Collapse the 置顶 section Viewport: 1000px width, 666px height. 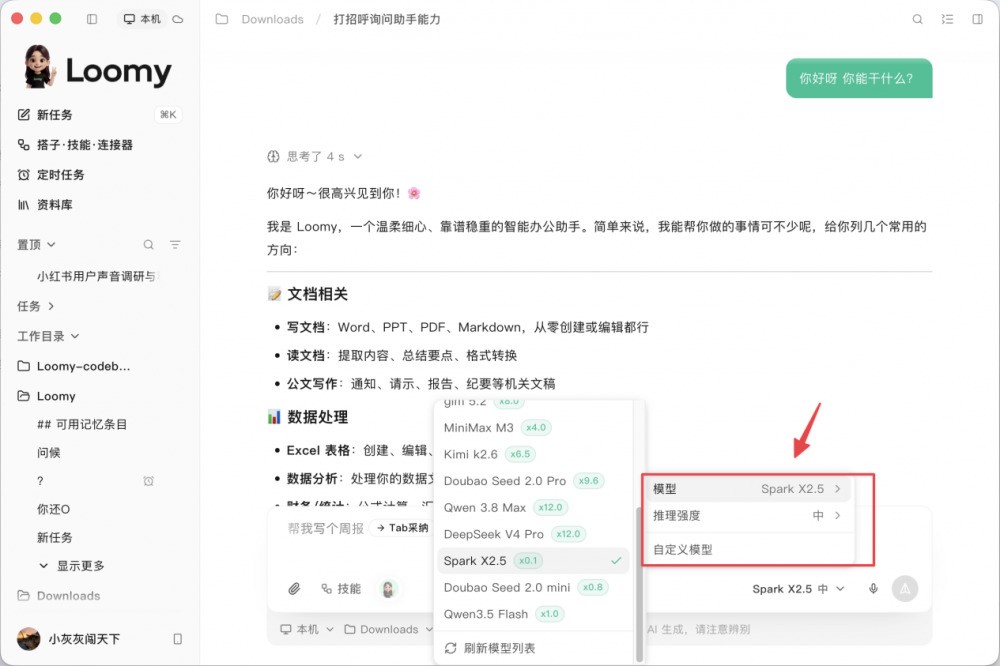coord(36,244)
